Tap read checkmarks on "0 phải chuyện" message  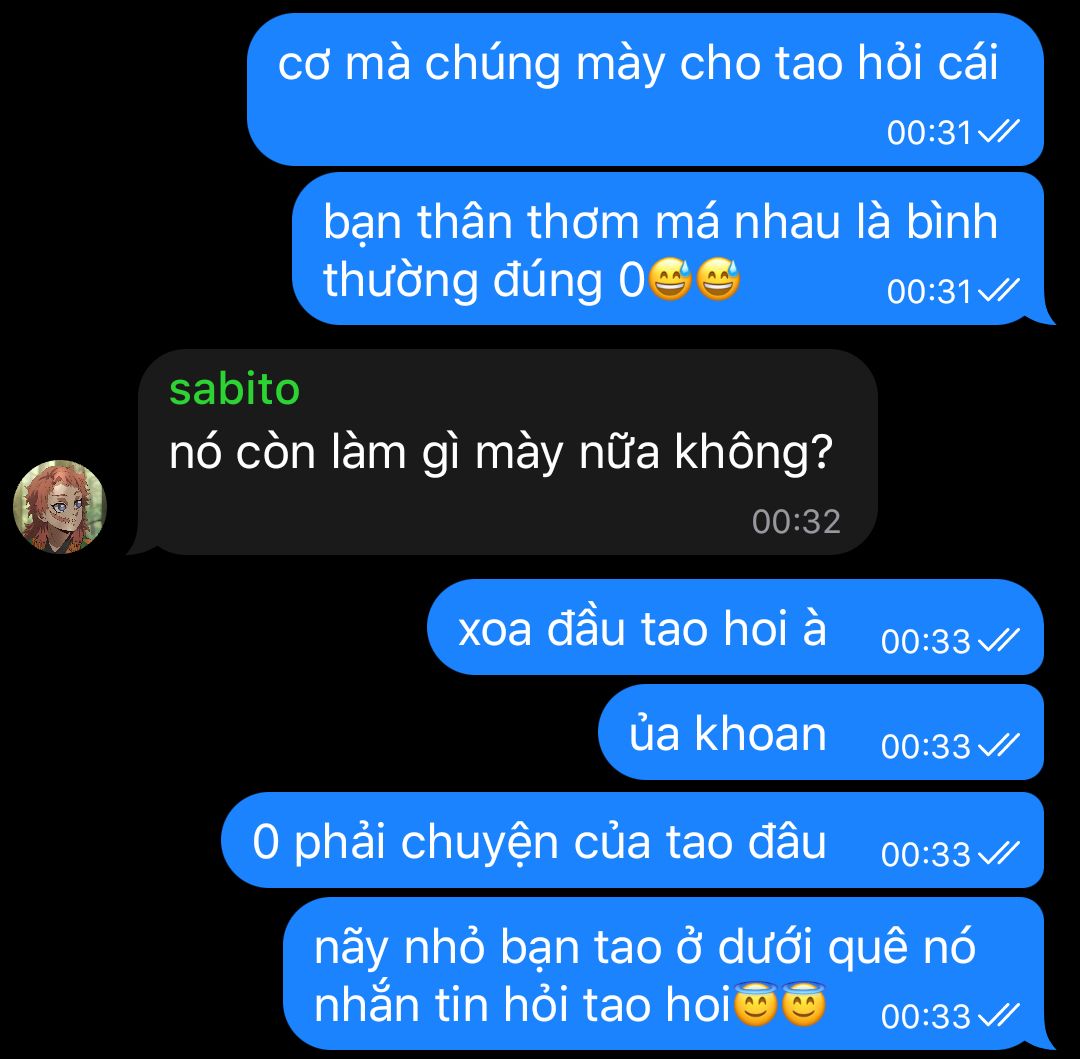pyautogui.click(x=998, y=854)
